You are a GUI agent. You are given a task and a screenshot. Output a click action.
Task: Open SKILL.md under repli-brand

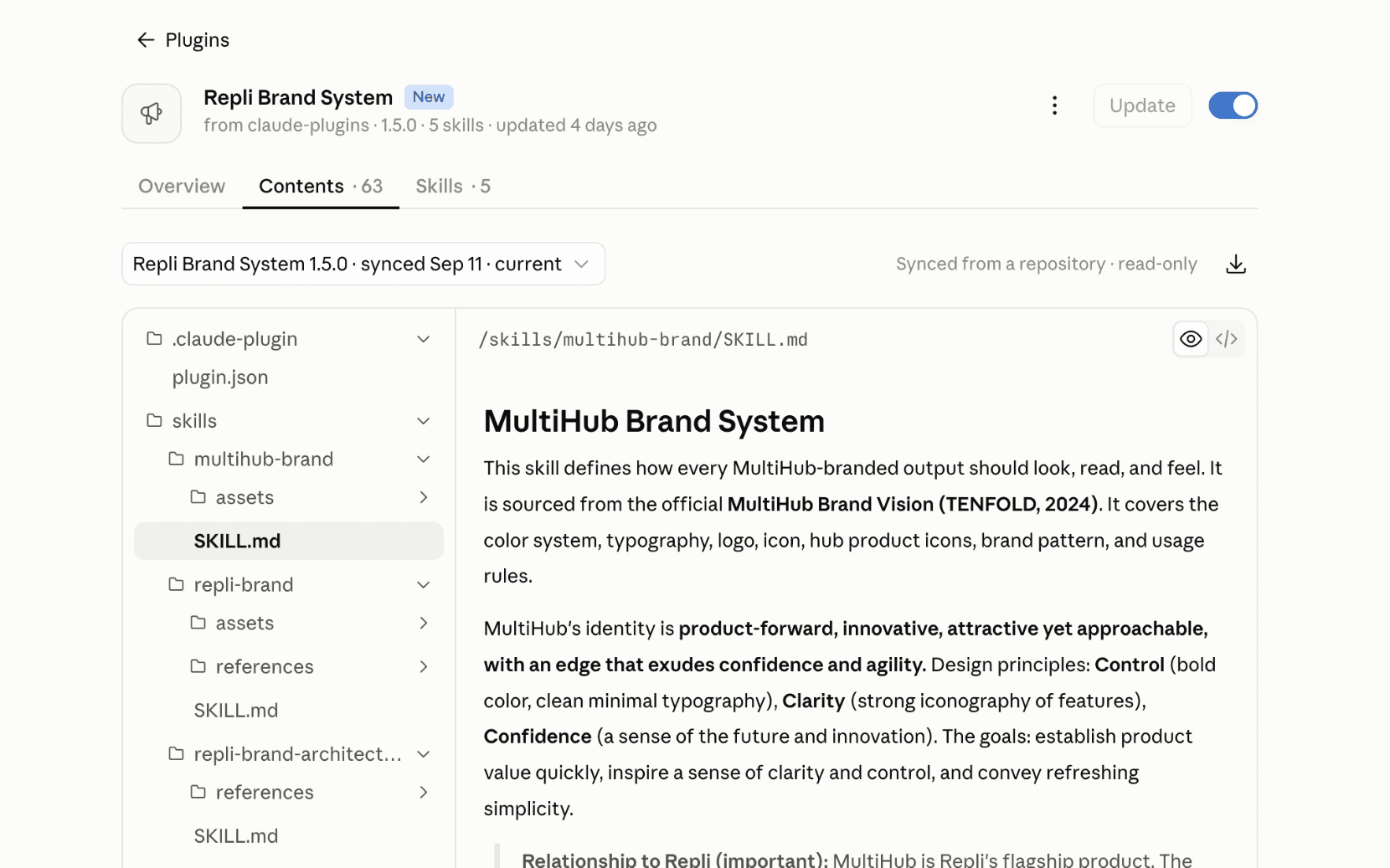click(x=235, y=711)
